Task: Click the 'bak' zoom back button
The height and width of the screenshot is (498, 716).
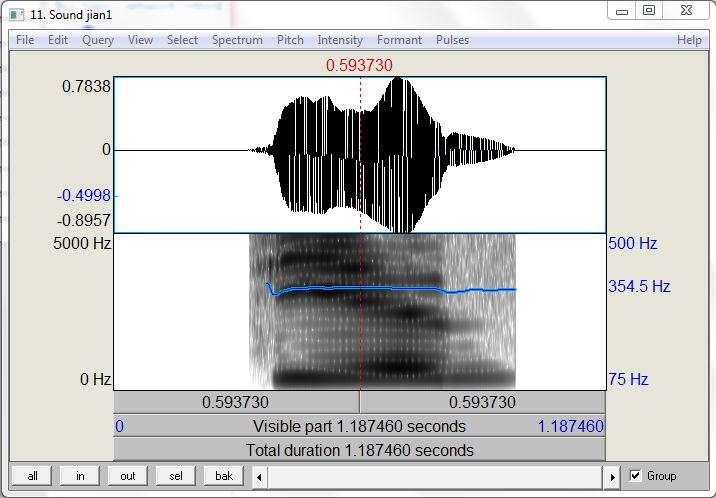Action: pos(224,476)
